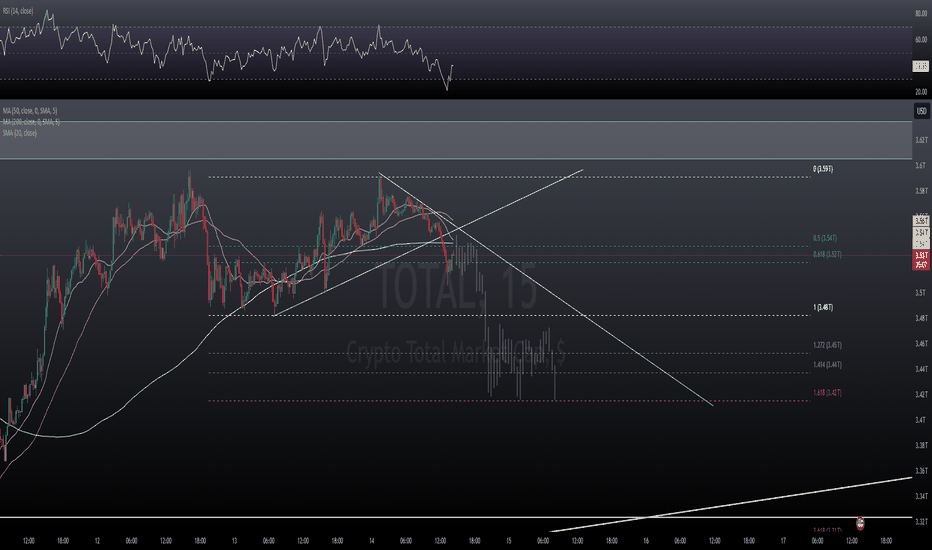Click the 3.6T price axis label

tap(920, 165)
